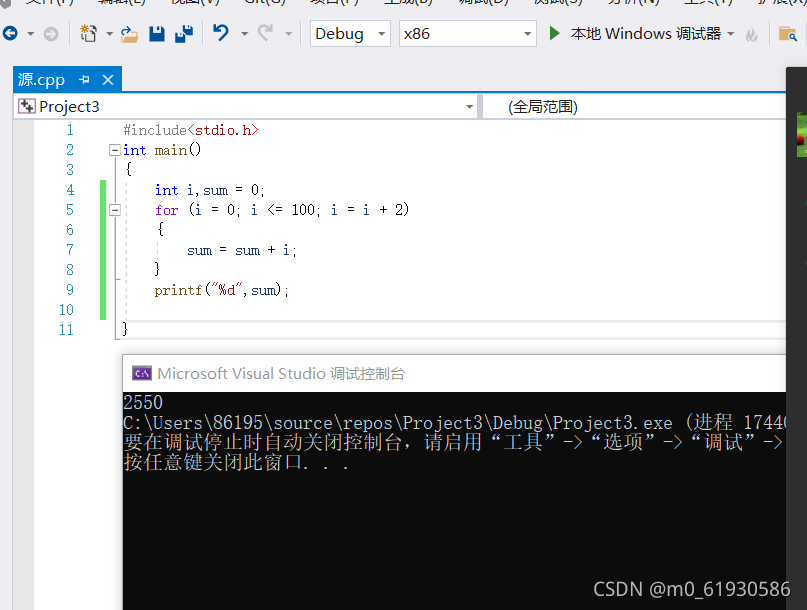Close the 源.cpp tab
This screenshot has width=807, height=610.
click(108, 80)
